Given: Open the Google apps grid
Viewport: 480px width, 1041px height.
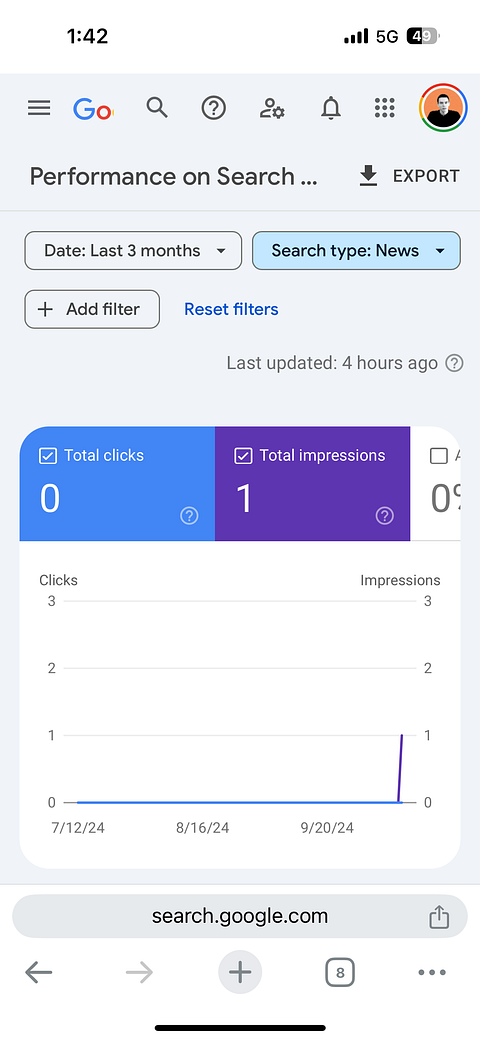Looking at the screenshot, I should 385,108.
